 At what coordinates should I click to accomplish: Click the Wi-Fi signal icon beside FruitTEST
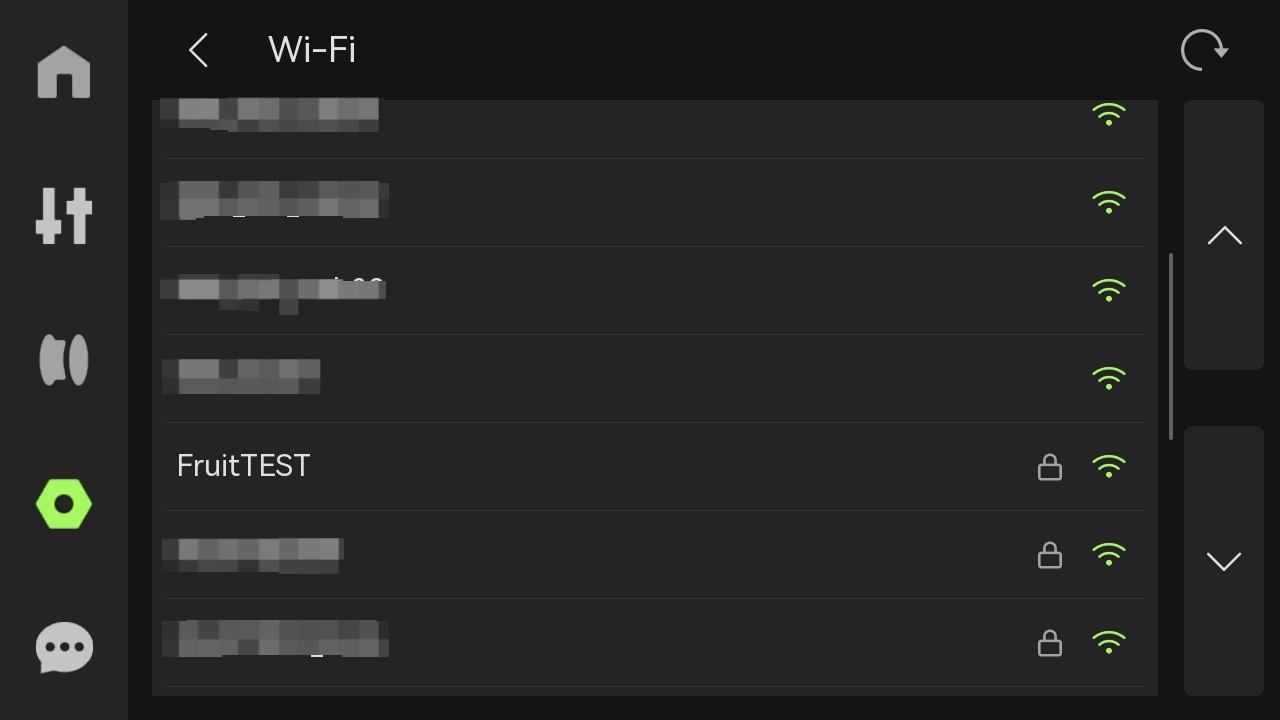tap(1108, 466)
